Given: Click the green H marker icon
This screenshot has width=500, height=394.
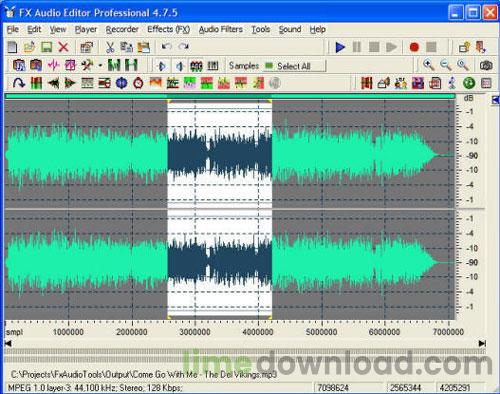Looking at the screenshot, I should (131, 65).
